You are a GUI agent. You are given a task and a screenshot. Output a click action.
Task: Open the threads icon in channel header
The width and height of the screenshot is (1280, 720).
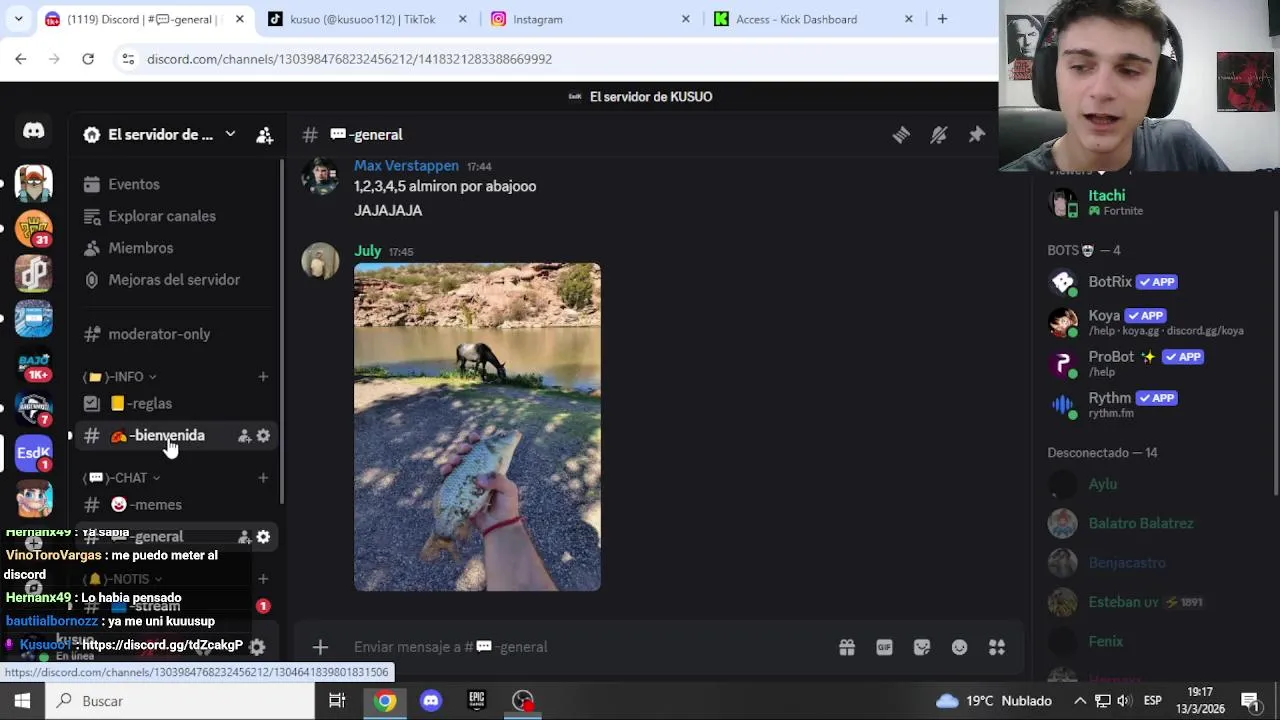pos(901,135)
